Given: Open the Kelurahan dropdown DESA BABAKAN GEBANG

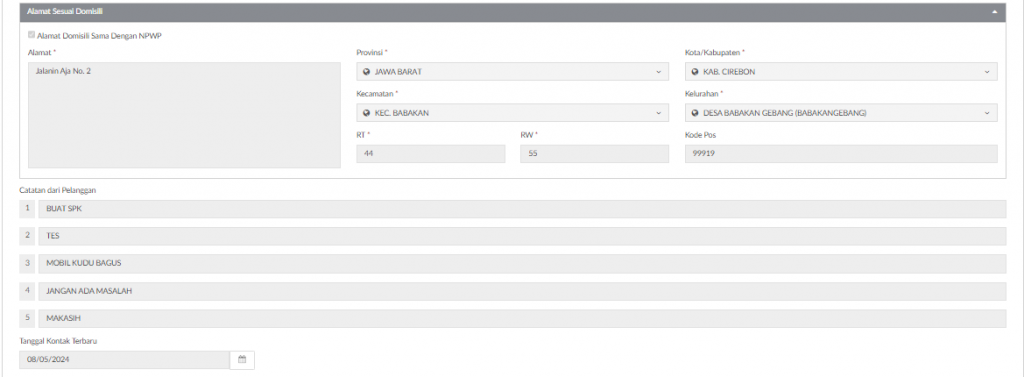Looking at the screenshot, I should (x=841, y=113).
